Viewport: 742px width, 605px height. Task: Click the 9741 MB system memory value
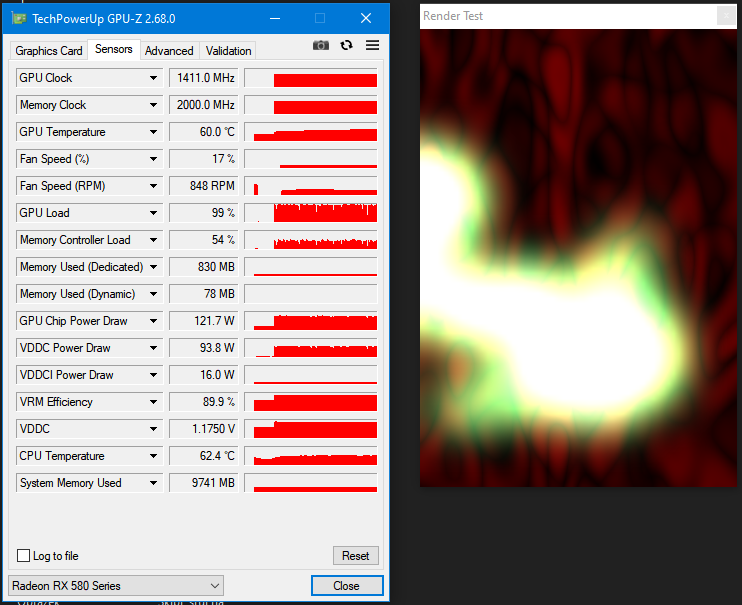[x=203, y=483]
